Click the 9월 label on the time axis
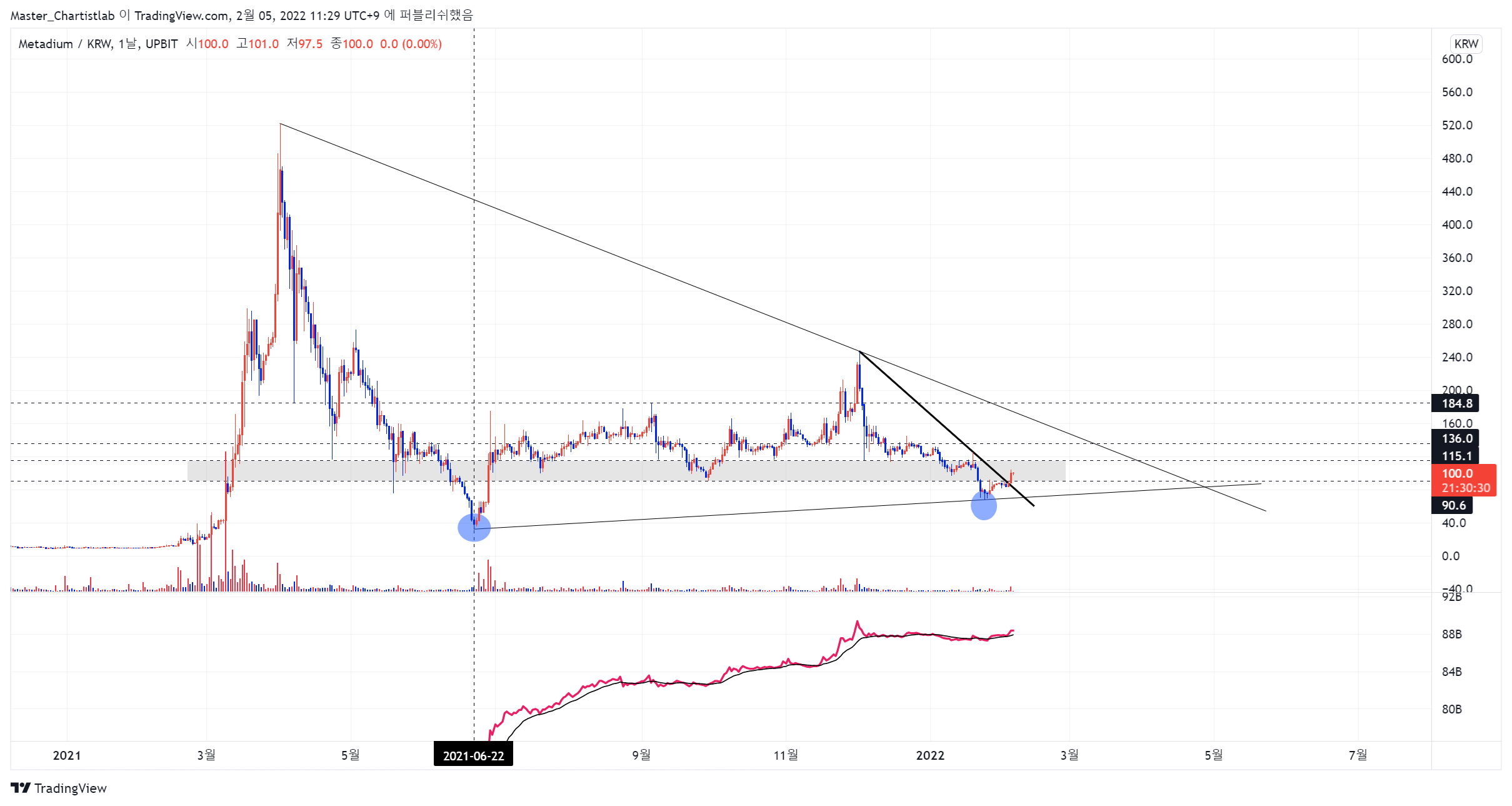Screen dimensions: 1512x806 [641, 755]
